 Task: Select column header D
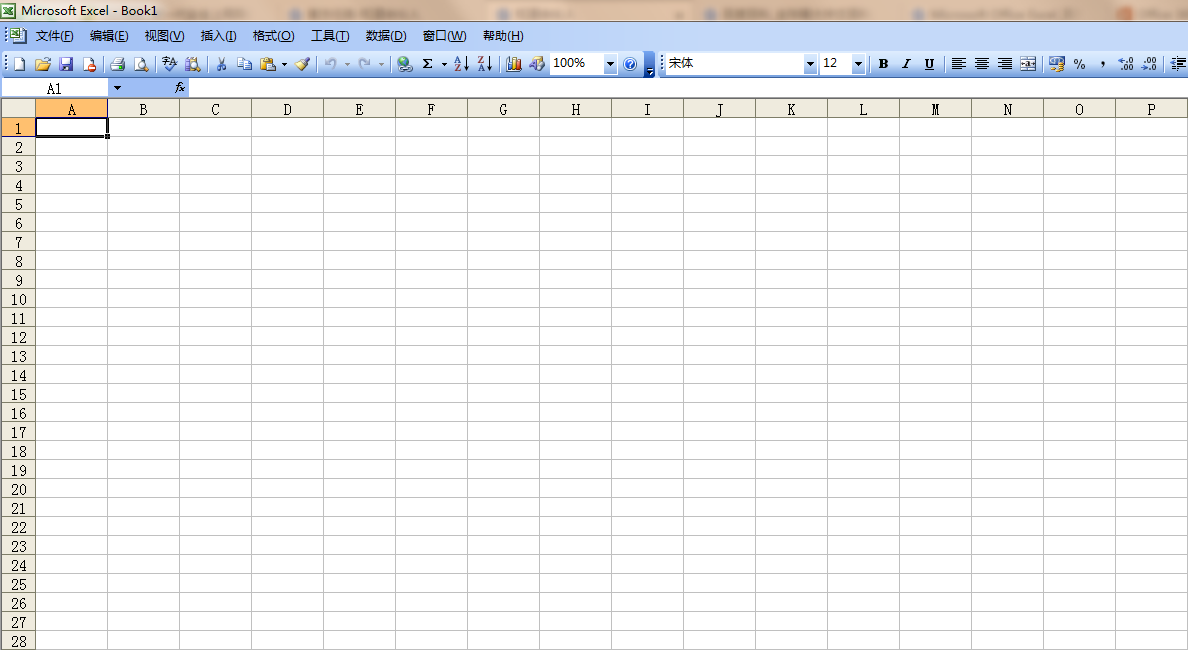287,109
